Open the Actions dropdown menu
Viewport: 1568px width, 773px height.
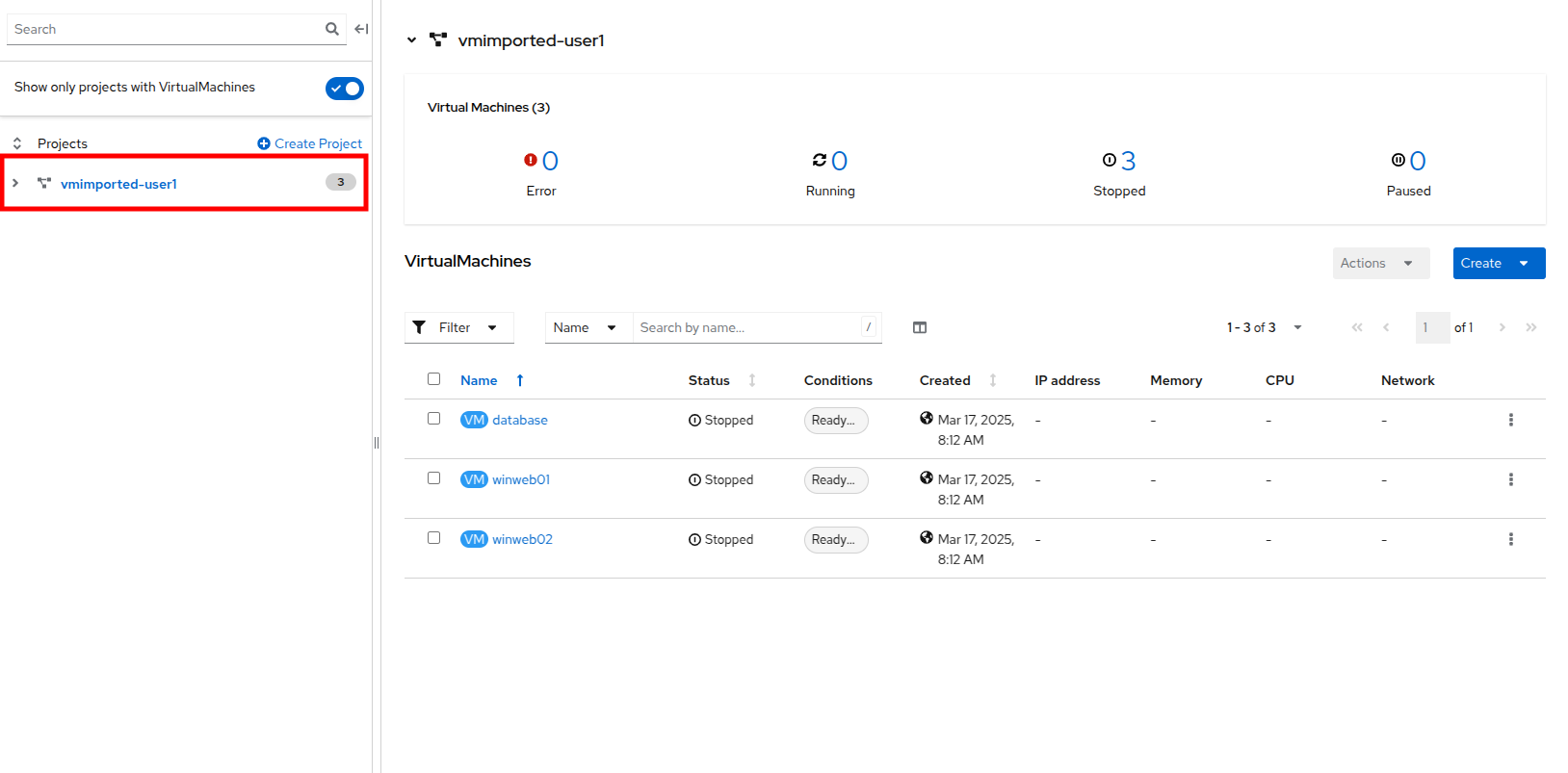(x=1379, y=263)
